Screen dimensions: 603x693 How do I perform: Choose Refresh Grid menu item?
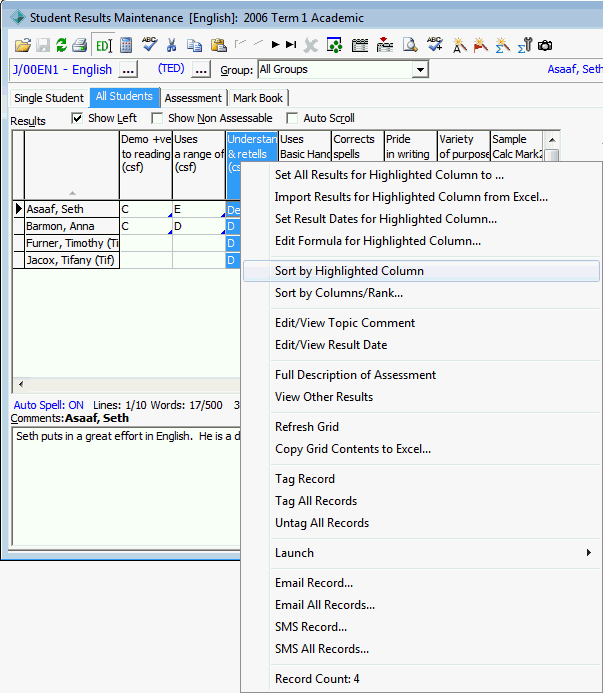(x=422, y=427)
